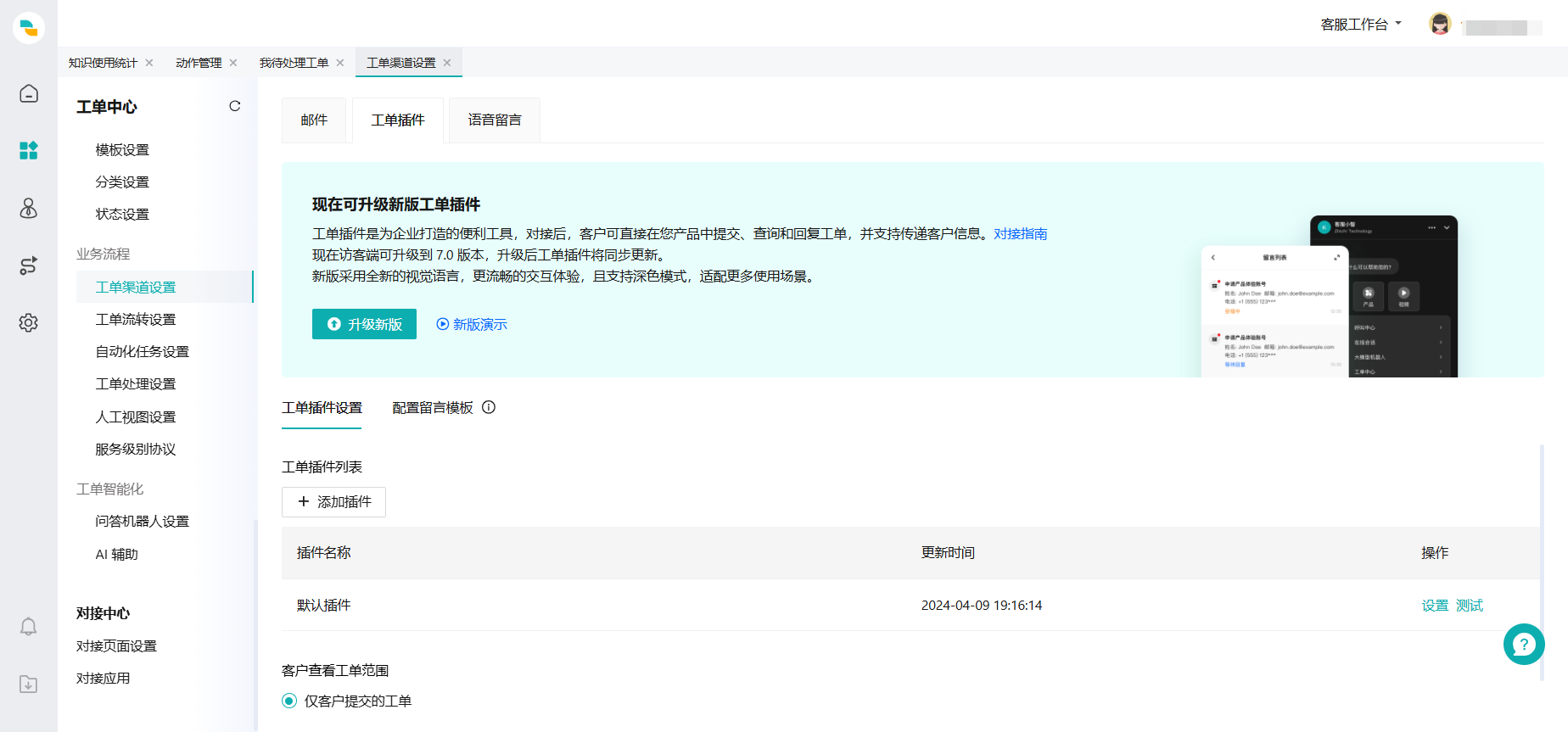Click the floating help question button

coord(1524,645)
